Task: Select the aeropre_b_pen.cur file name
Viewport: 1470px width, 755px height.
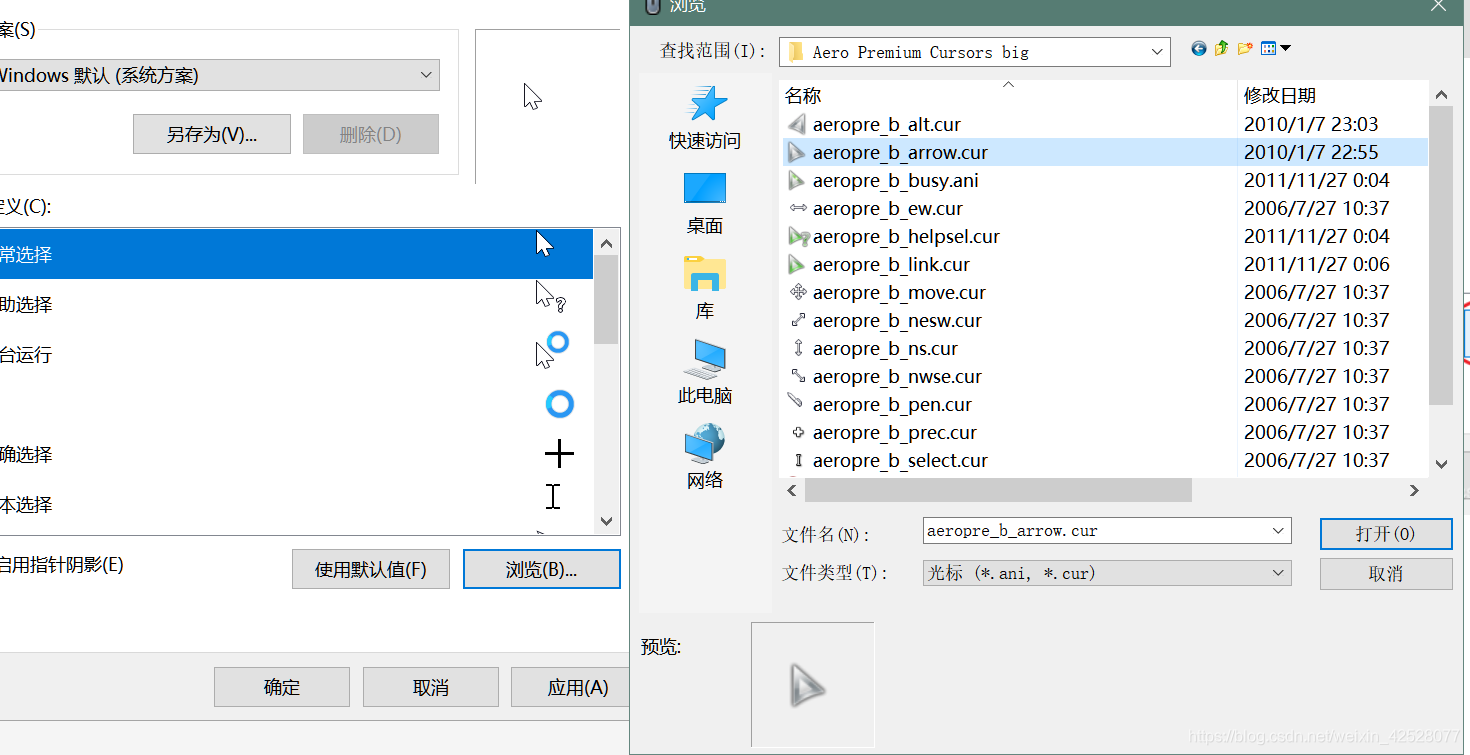Action: (892, 405)
